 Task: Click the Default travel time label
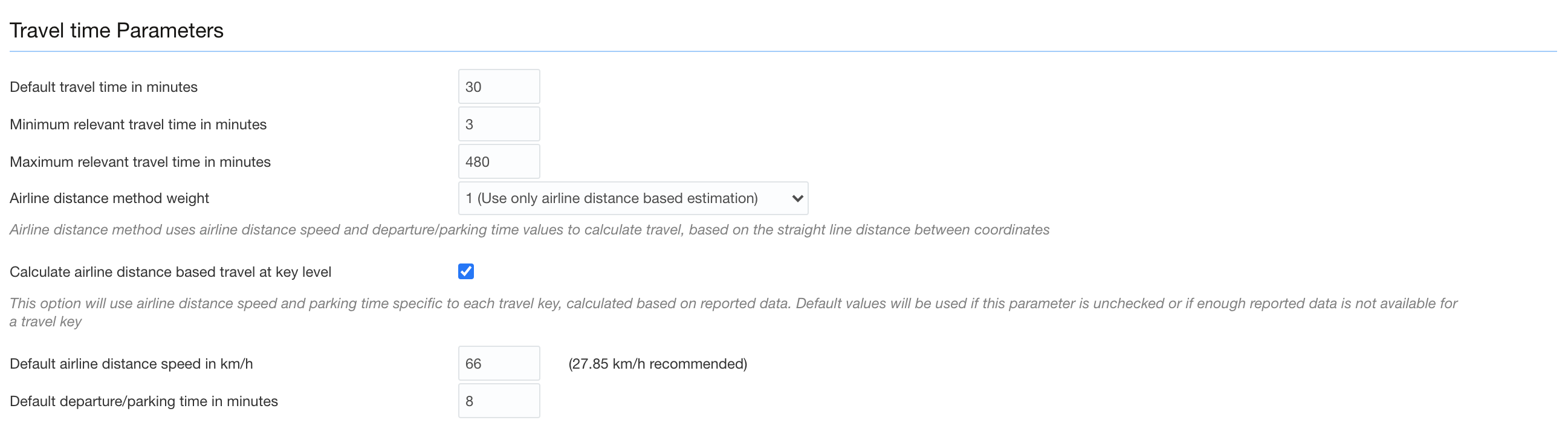[103, 86]
